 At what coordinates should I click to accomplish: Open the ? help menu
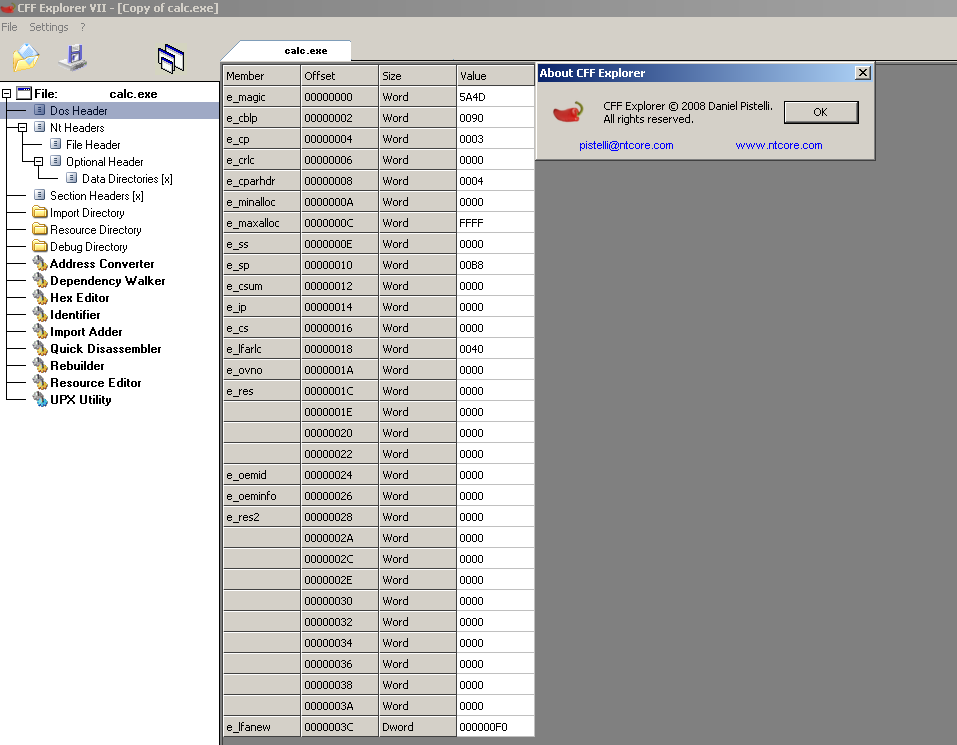[83, 27]
